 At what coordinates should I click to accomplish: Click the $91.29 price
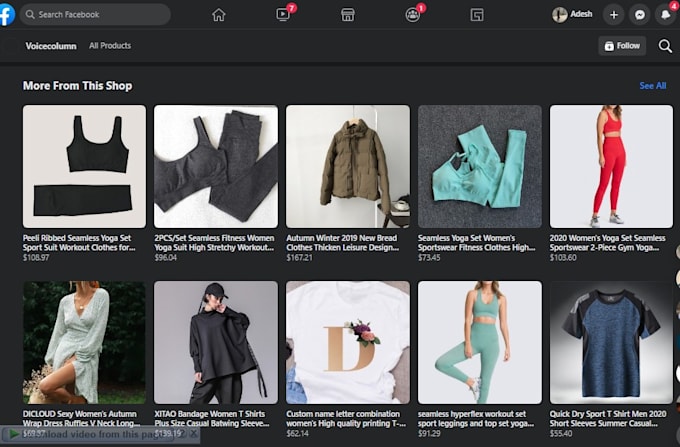pyautogui.click(x=429, y=434)
